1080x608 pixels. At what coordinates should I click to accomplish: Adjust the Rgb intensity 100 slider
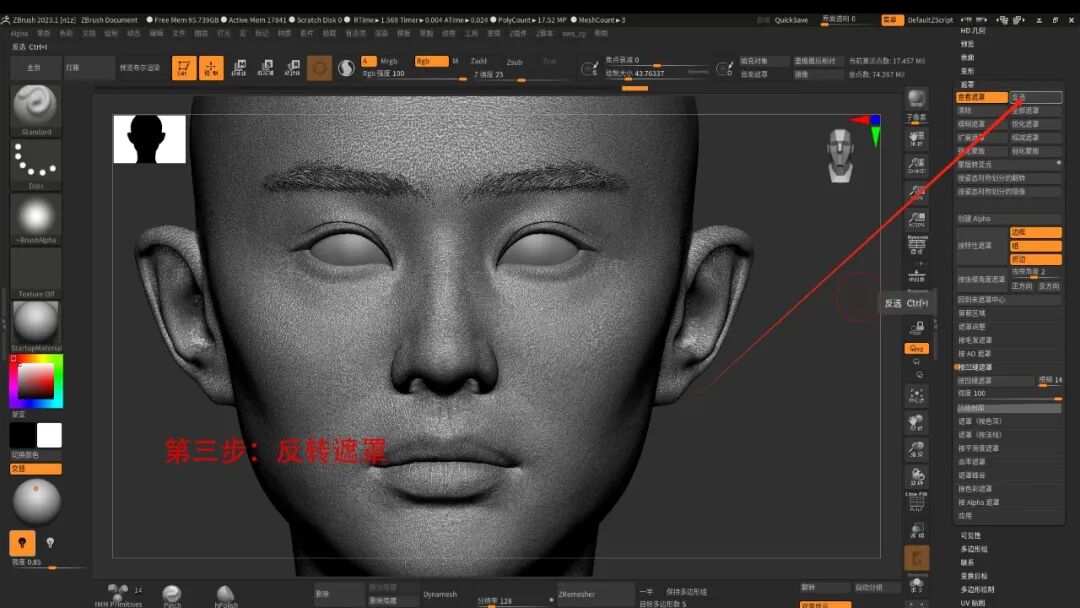(x=415, y=74)
